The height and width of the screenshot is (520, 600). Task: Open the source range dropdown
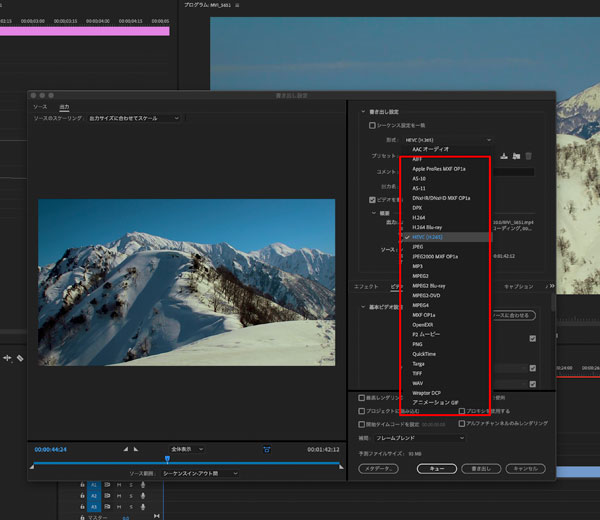(200, 474)
